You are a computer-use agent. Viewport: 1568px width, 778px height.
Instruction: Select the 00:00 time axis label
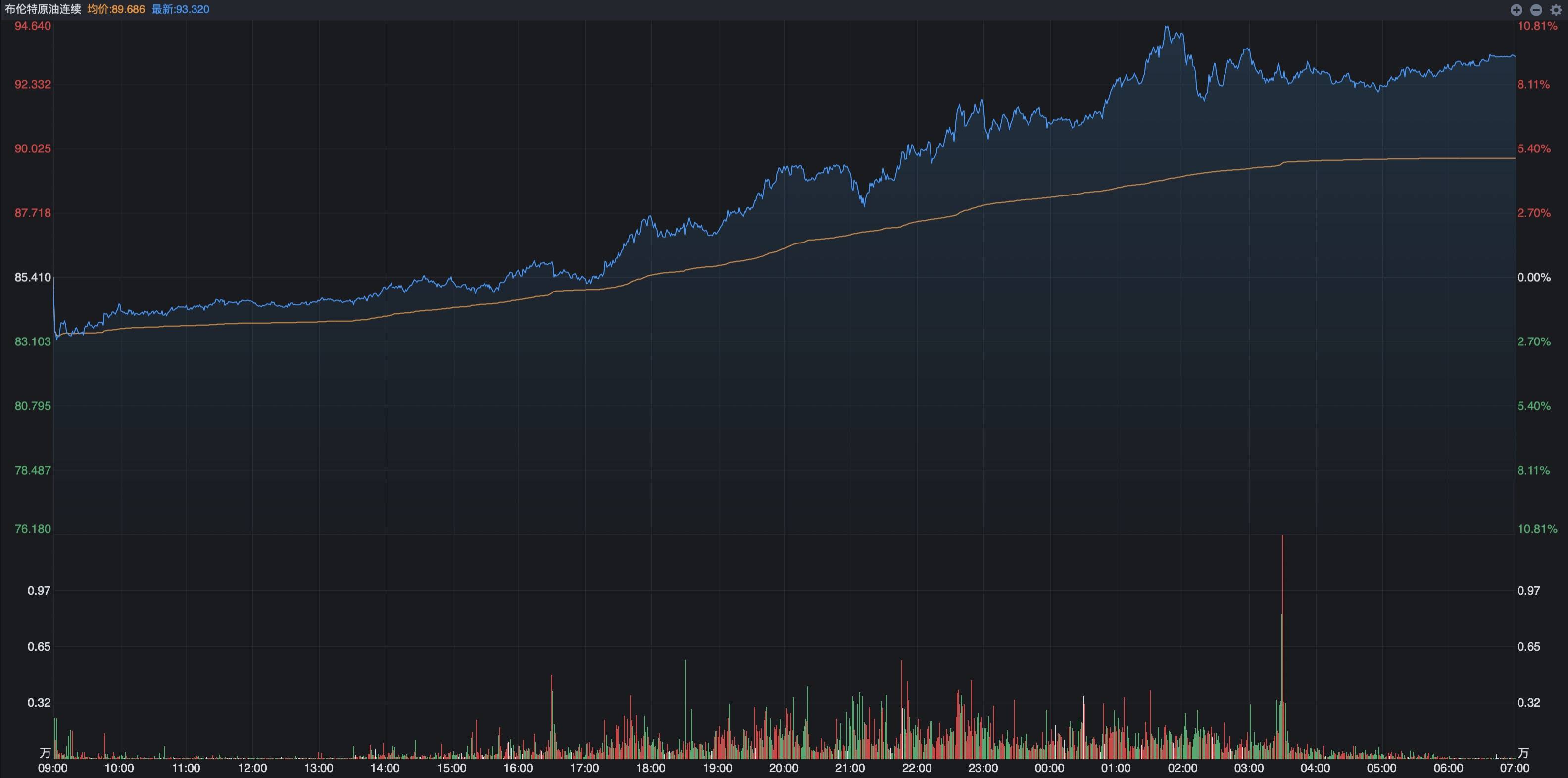(x=1049, y=768)
